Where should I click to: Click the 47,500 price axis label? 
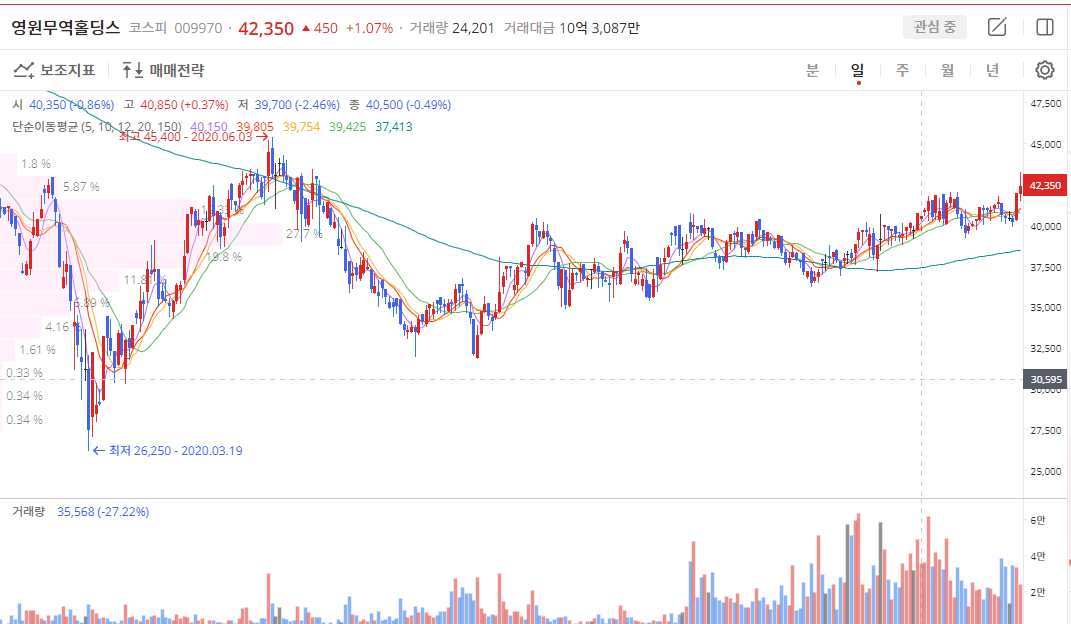1045,103
